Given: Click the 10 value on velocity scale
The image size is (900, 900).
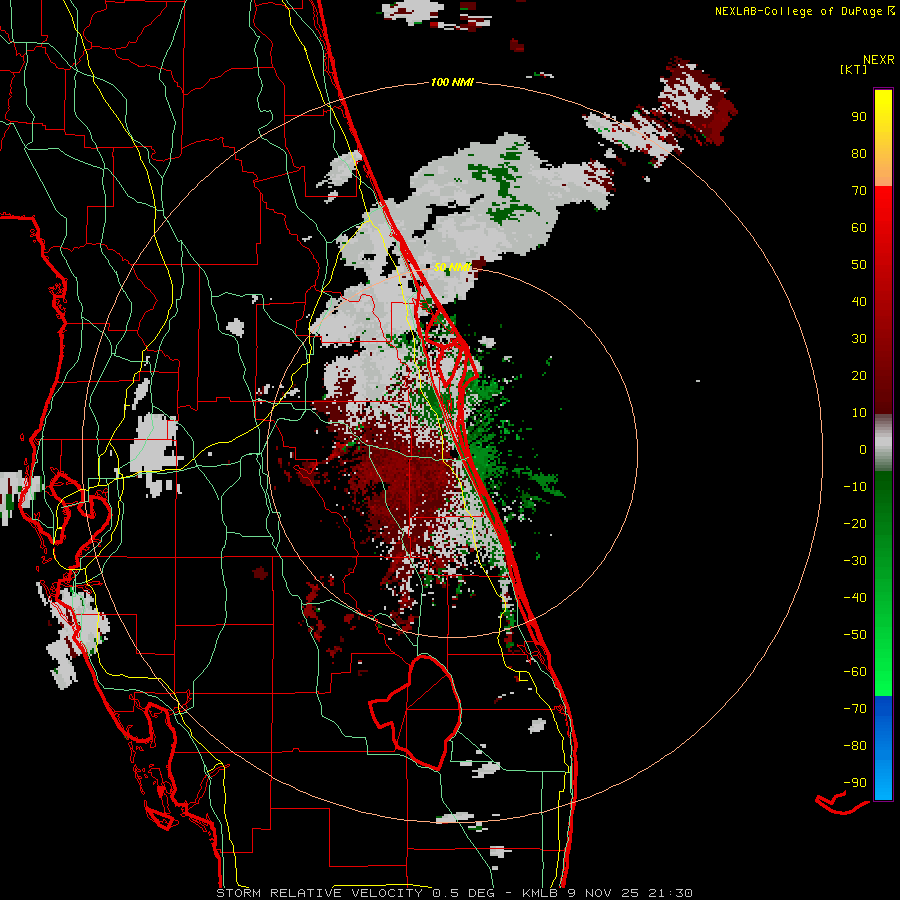Looking at the screenshot, I should 859,413.
